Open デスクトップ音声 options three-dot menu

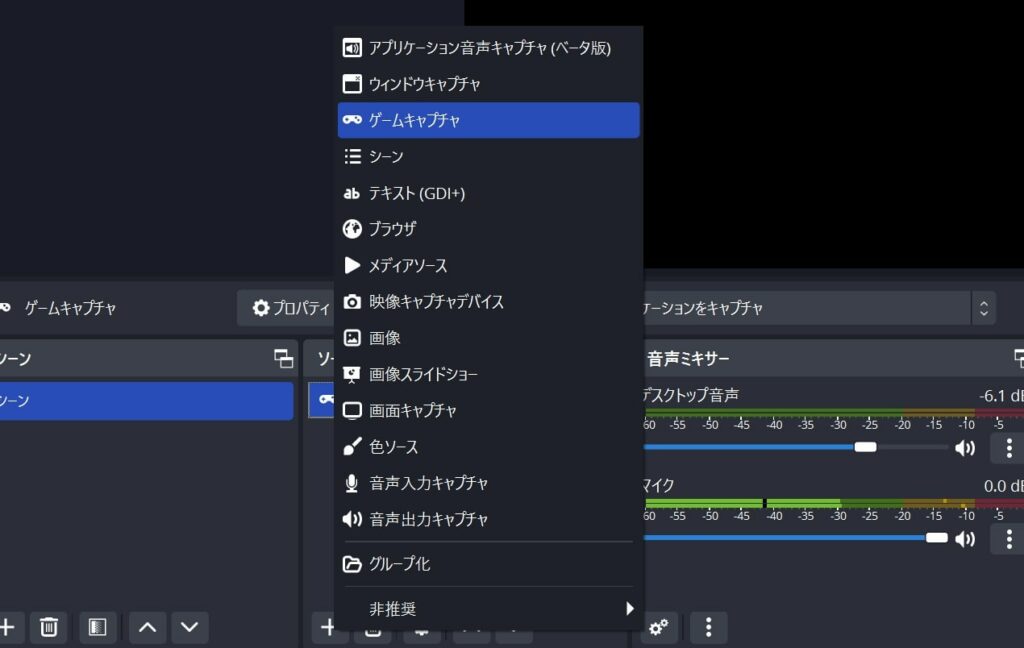click(x=1009, y=447)
